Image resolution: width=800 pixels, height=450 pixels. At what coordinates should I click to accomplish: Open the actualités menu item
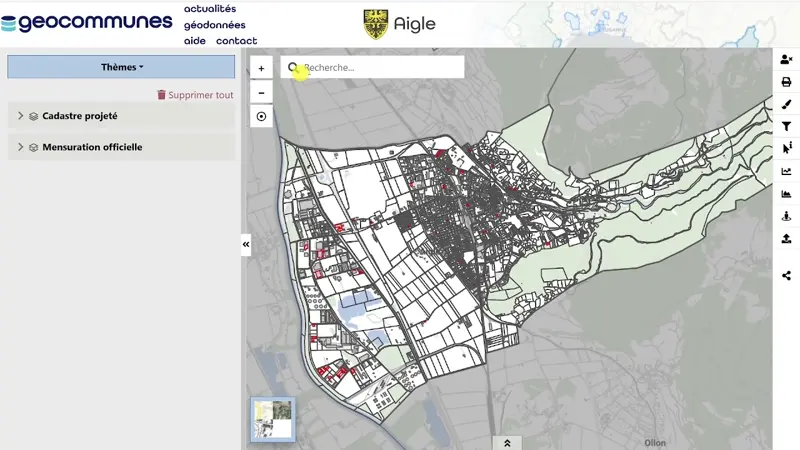click(x=210, y=9)
